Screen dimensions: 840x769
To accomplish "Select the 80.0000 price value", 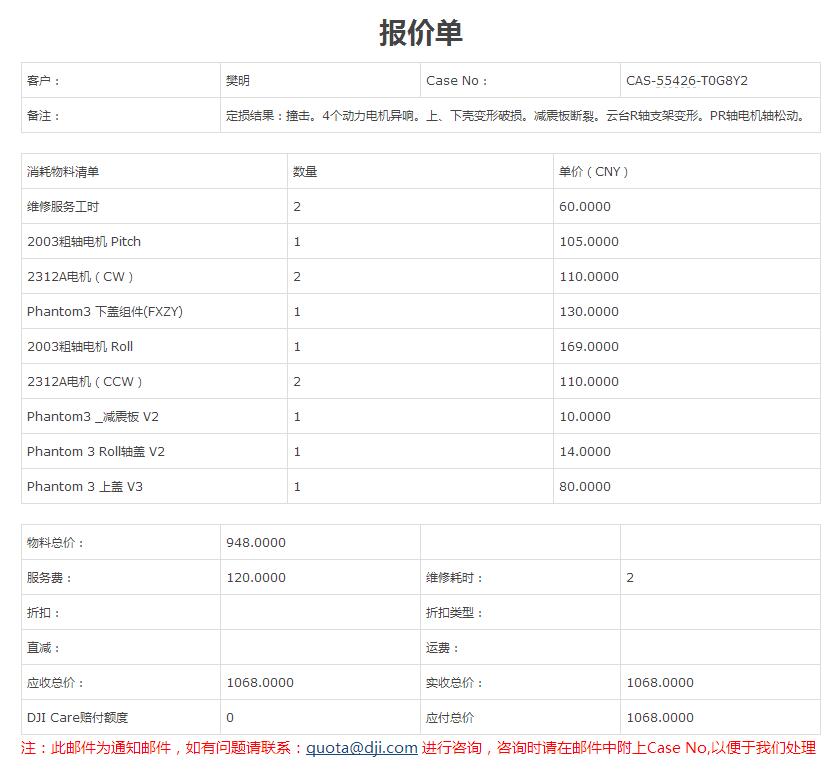I will point(585,487).
